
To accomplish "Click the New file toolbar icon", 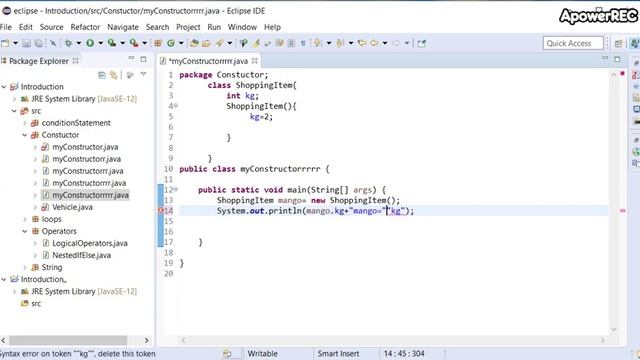I will point(5,43).
